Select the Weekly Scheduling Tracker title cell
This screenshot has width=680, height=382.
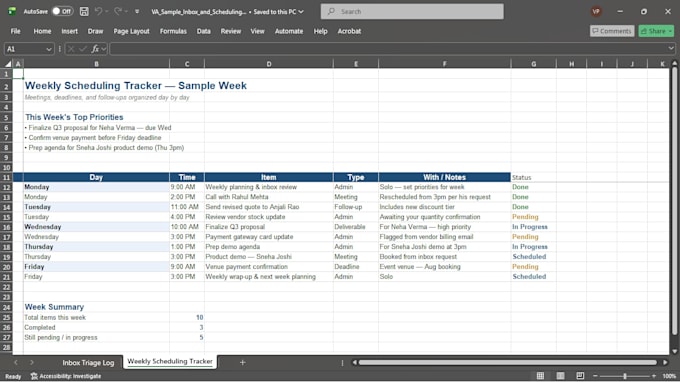(x=136, y=85)
